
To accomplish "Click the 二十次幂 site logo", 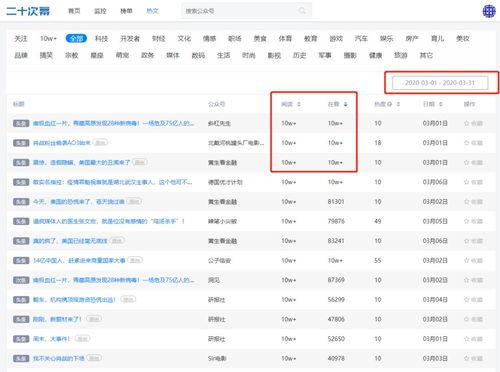I will tap(28, 11).
